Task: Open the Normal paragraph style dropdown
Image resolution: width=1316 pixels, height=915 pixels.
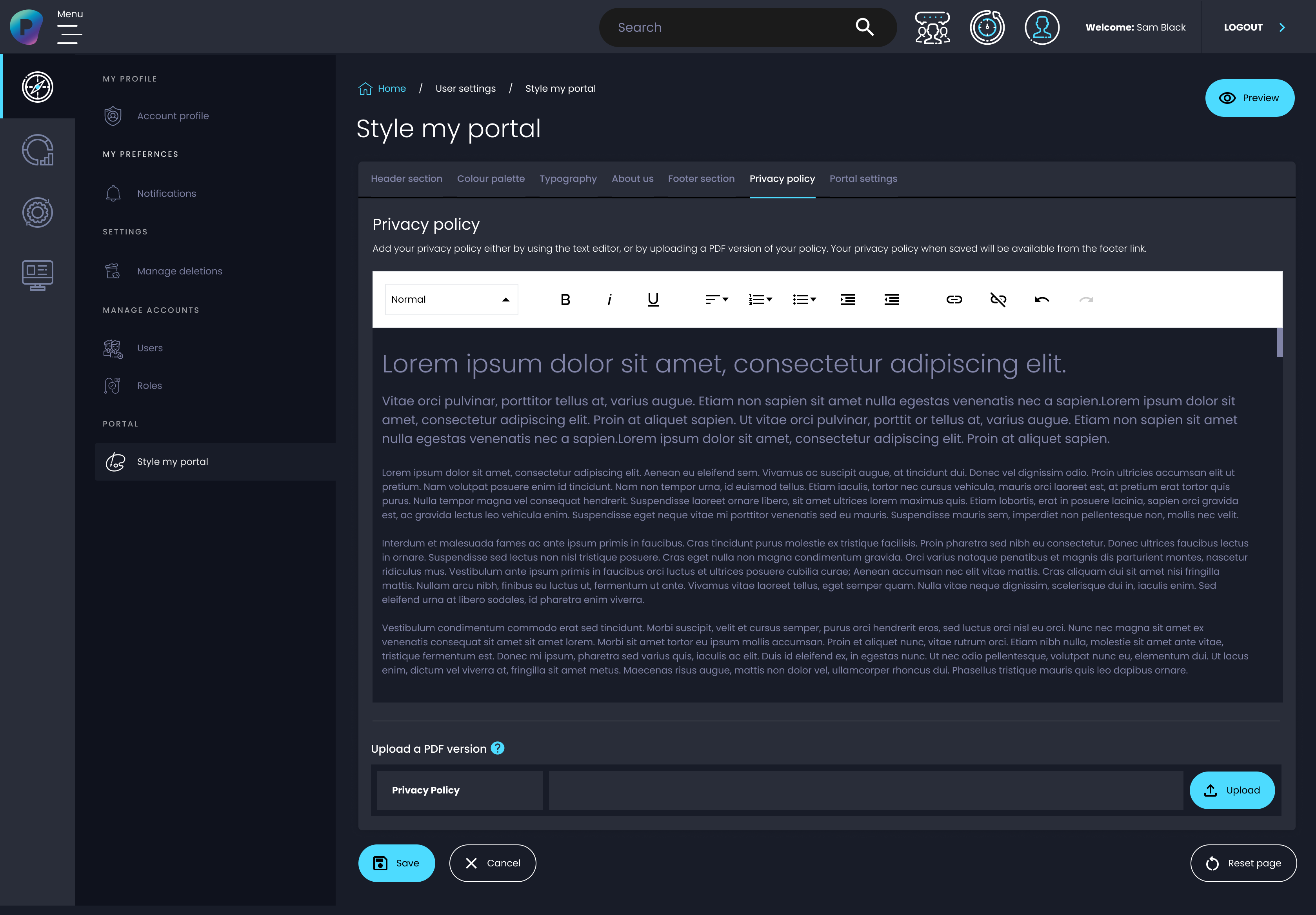Action: (451, 300)
